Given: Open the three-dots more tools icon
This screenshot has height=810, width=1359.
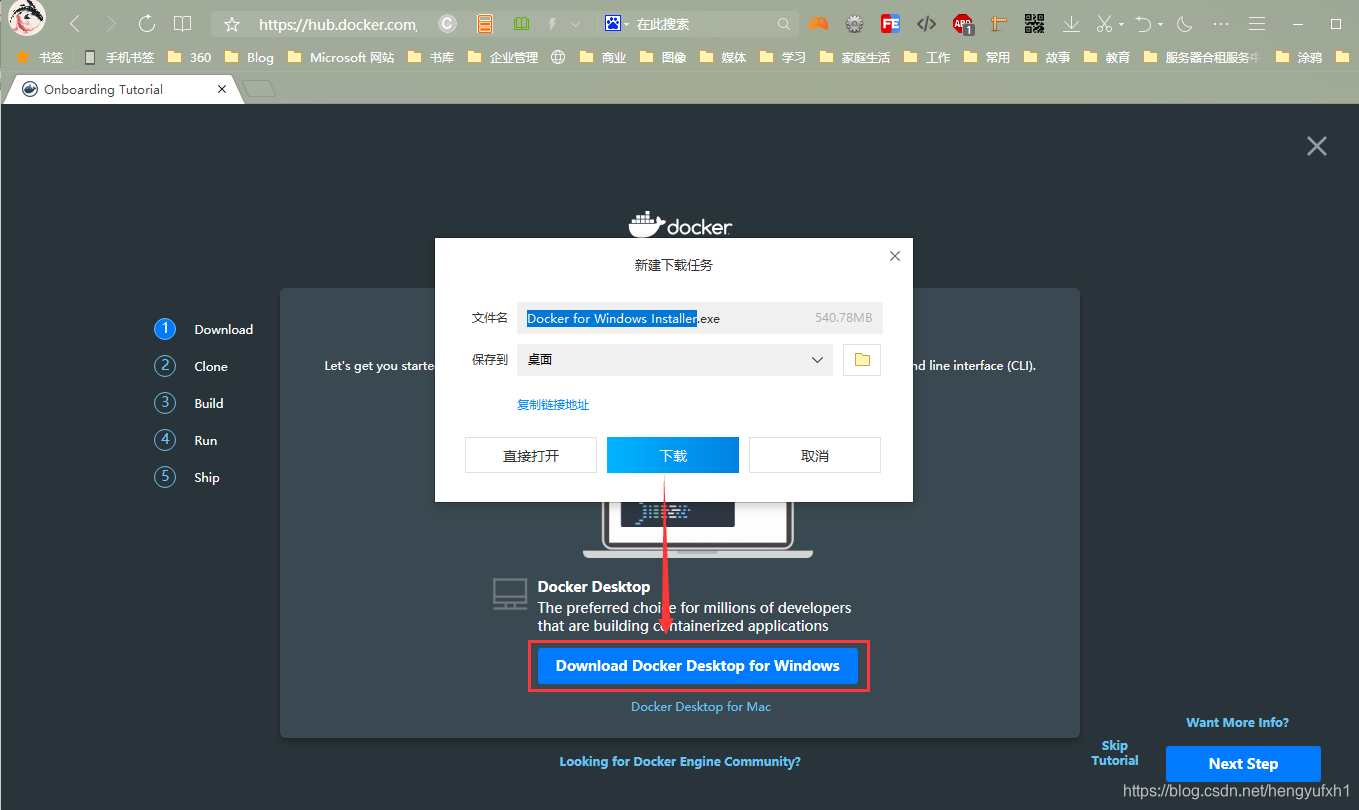Looking at the screenshot, I should click(x=1221, y=24).
